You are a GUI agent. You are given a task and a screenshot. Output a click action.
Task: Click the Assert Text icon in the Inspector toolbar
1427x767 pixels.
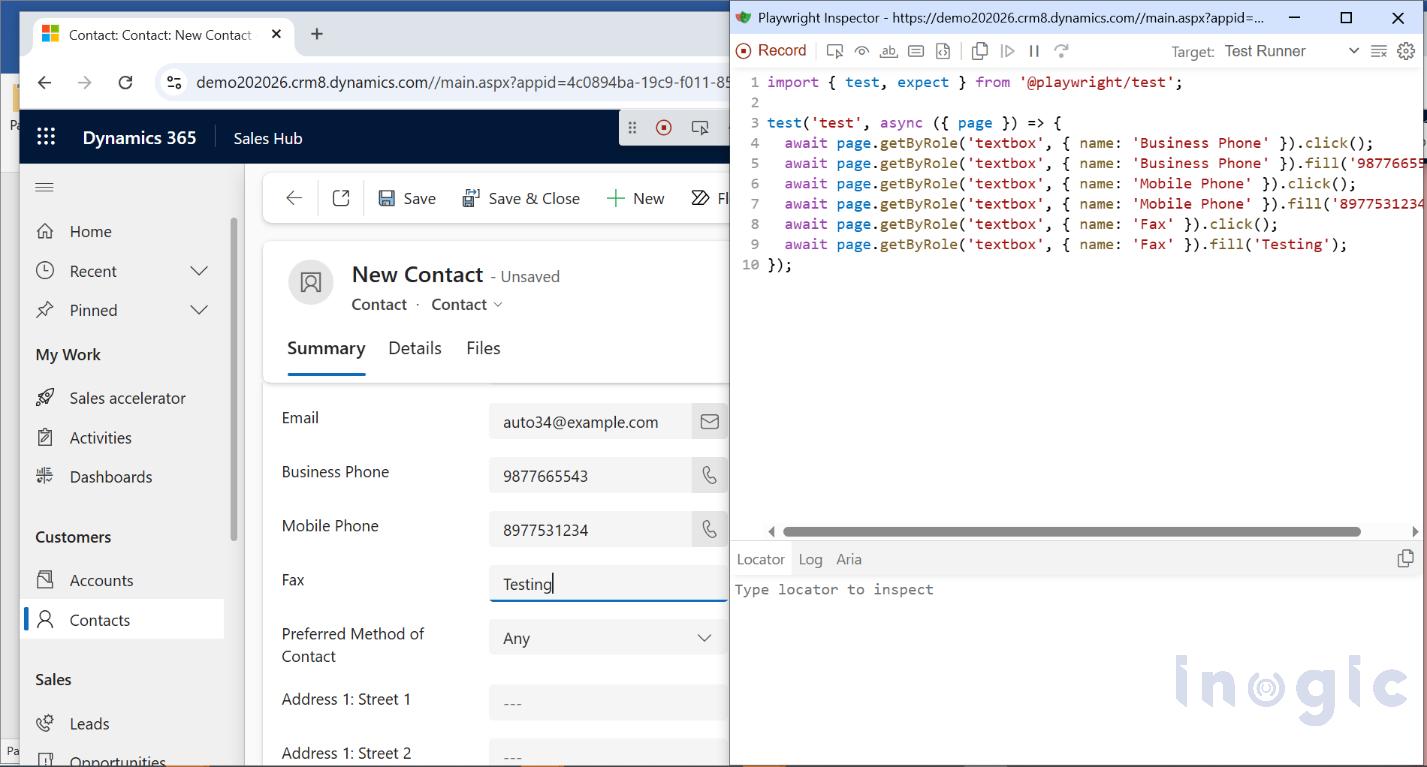coord(888,50)
